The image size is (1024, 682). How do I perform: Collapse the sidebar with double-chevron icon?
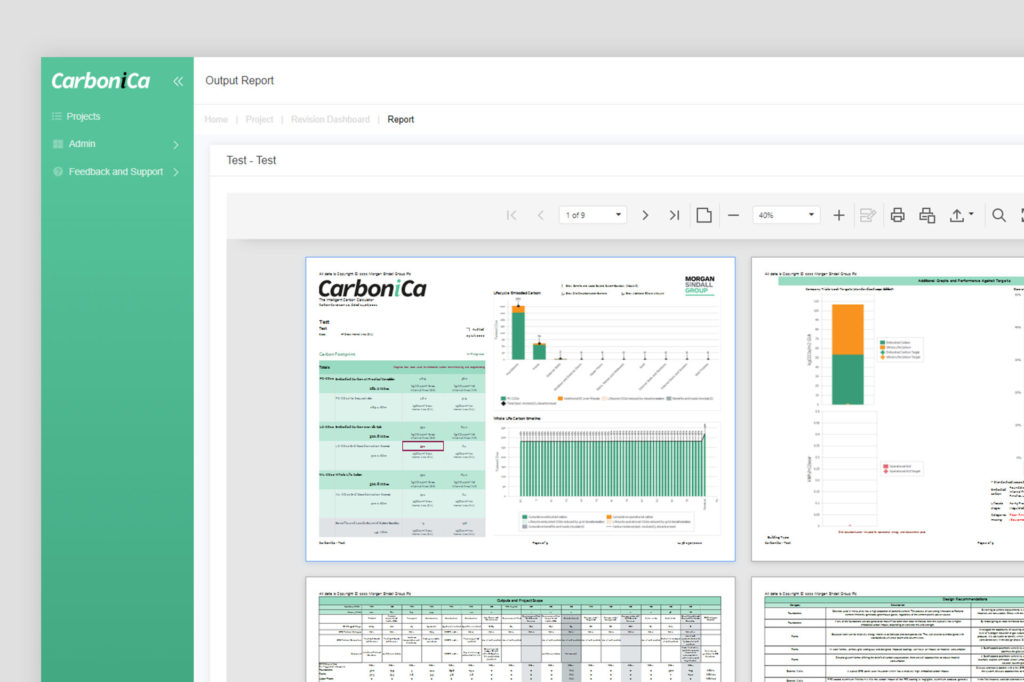pos(178,81)
